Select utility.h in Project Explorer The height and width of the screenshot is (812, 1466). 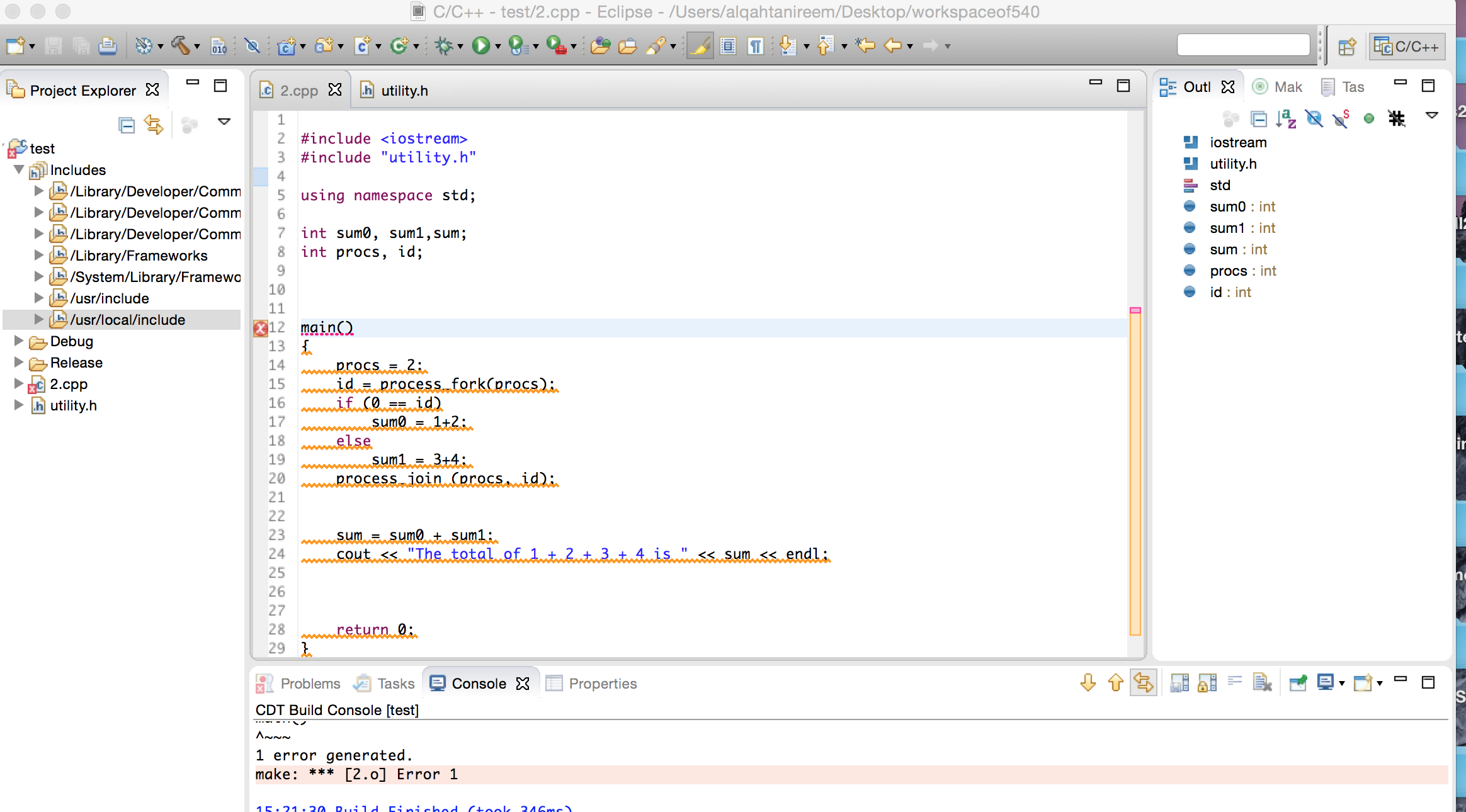(73, 405)
